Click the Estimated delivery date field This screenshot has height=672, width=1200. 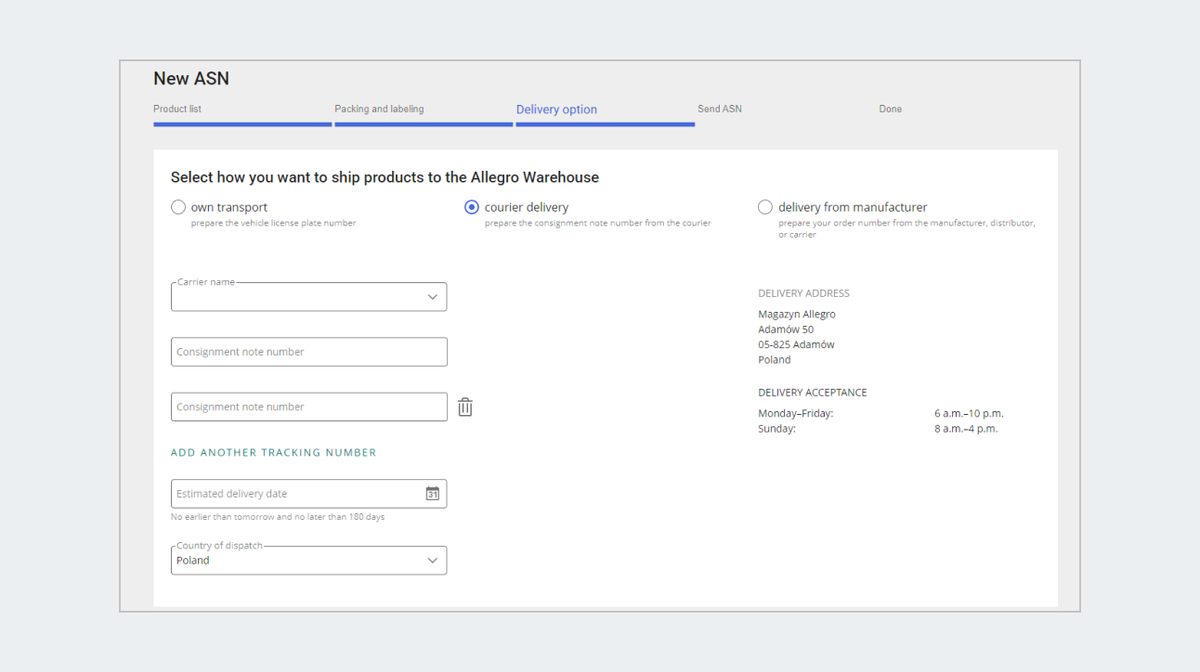coord(309,494)
